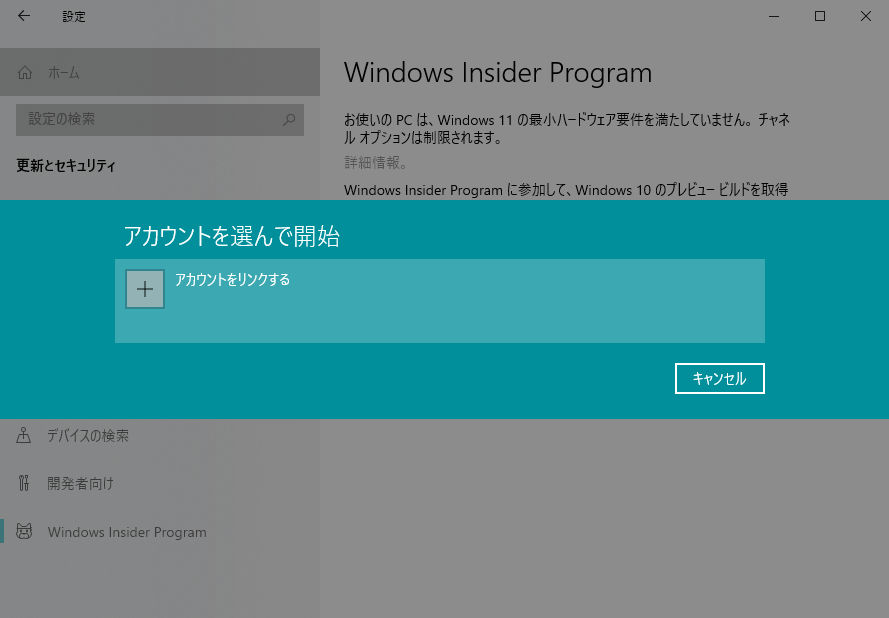Image resolution: width=889 pixels, height=618 pixels.
Task: Click the plus icon to link an account
Action: (145, 289)
